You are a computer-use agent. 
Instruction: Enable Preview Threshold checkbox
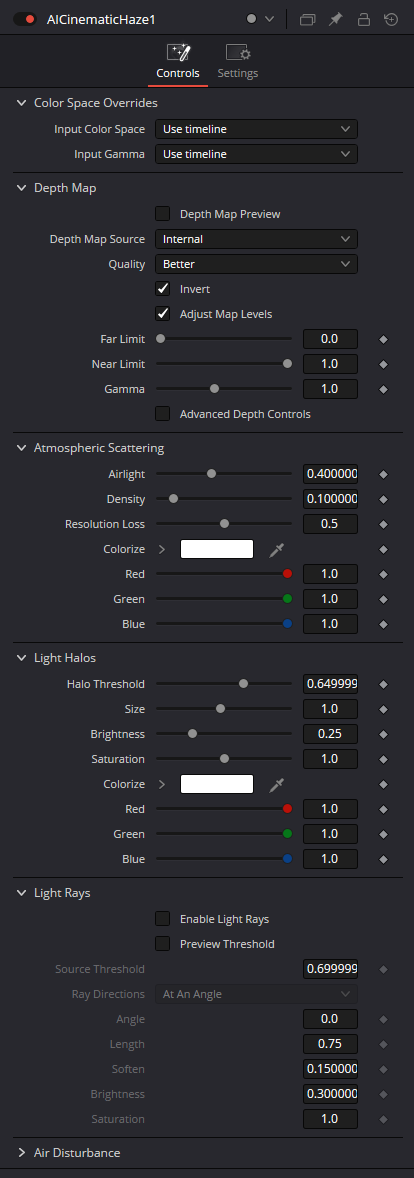coord(162,944)
